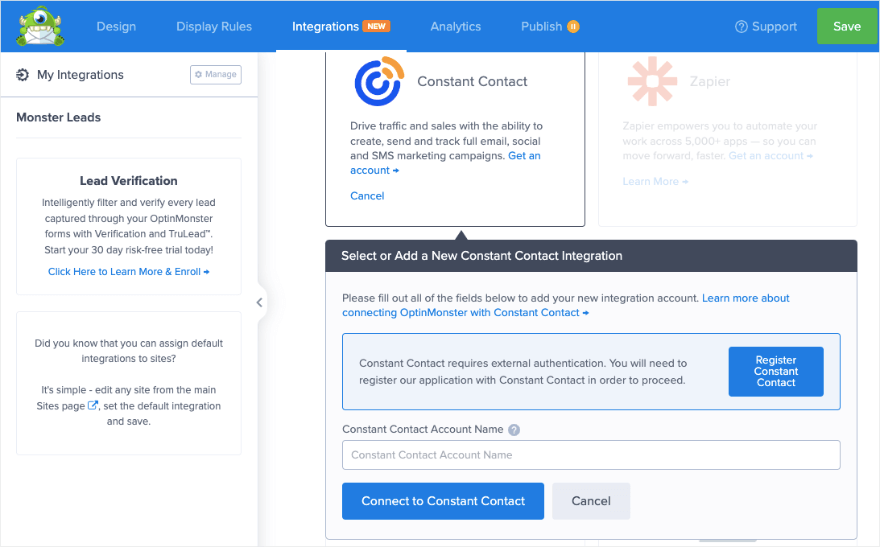The width and height of the screenshot is (880, 547).
Task: Click the NEW badge on Integrations
Action: [x=376, y=26]
